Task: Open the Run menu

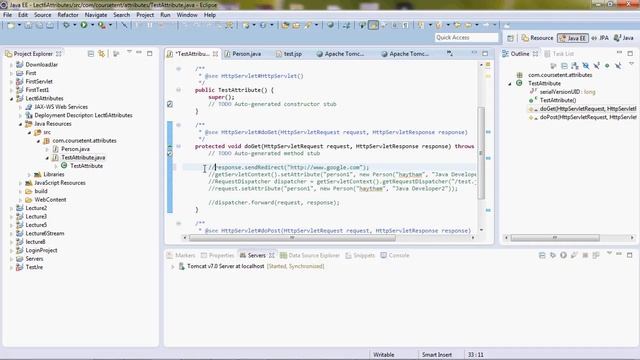Action: point(165,15)
